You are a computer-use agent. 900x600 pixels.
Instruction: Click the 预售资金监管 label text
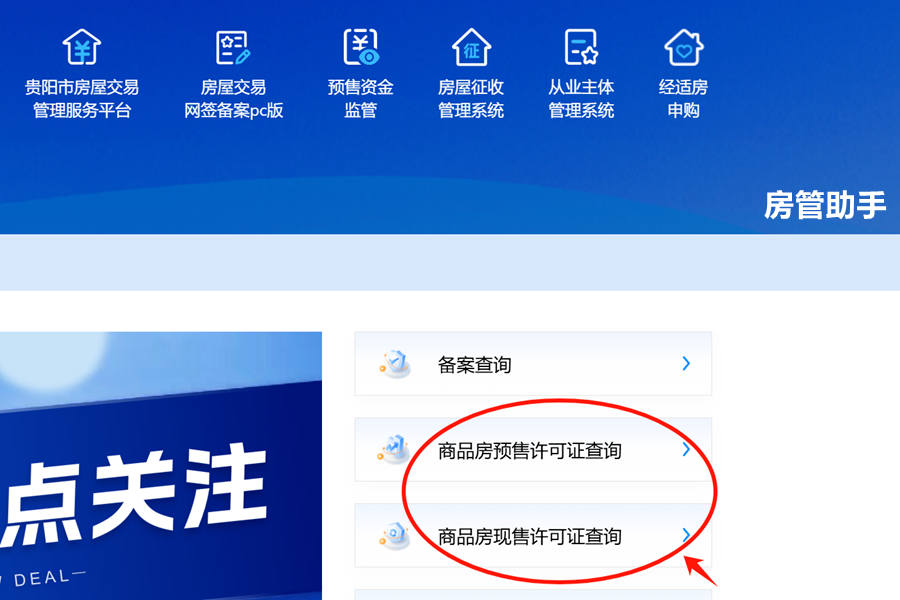pyautogui.click(x=360, y=99)
